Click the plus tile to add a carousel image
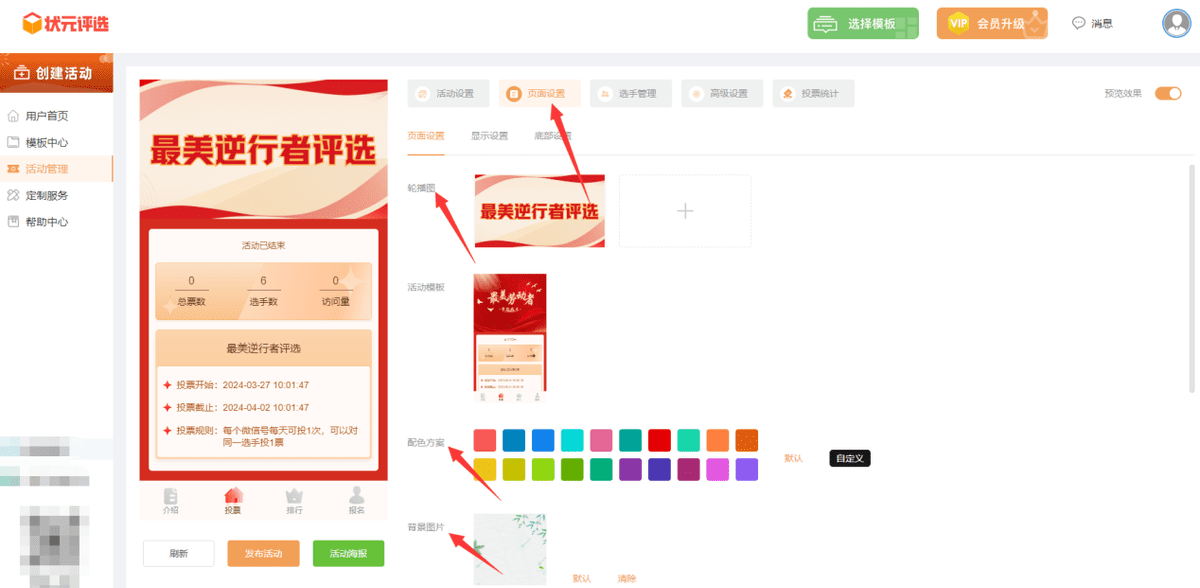This screenshot has width=1200, height=588. point(684,211)
